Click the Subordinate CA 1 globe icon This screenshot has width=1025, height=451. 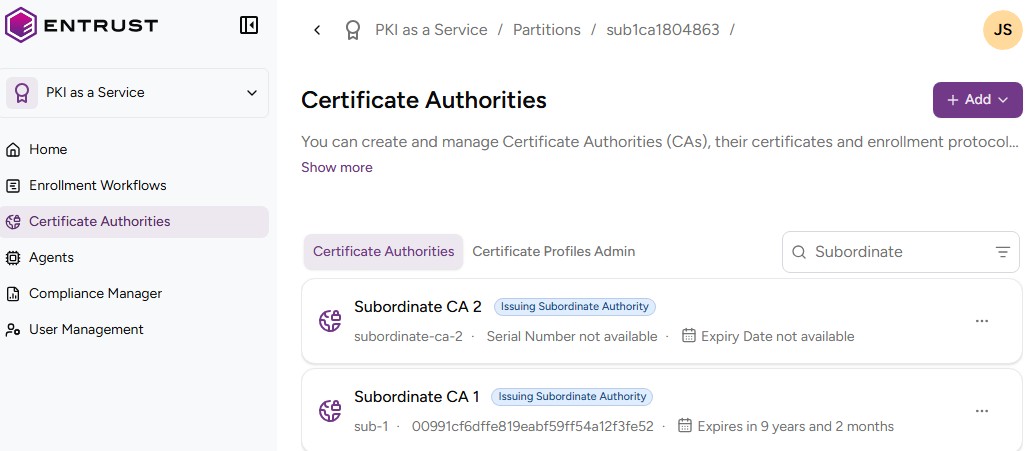330,411
